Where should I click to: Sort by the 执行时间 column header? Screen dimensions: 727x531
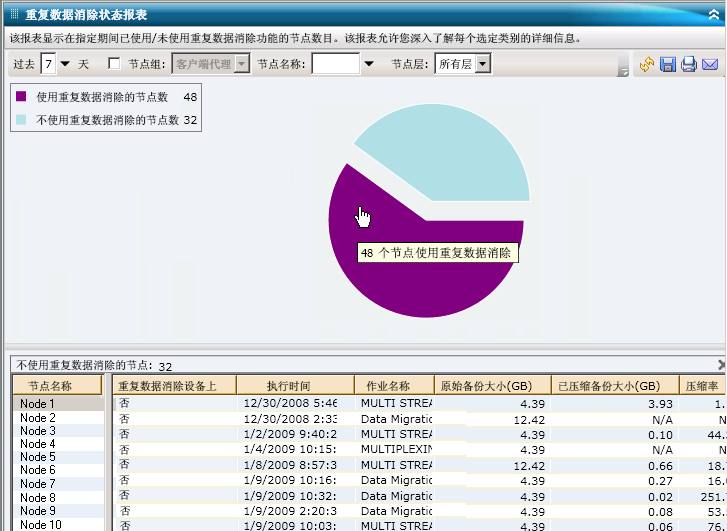pos(294,385)
